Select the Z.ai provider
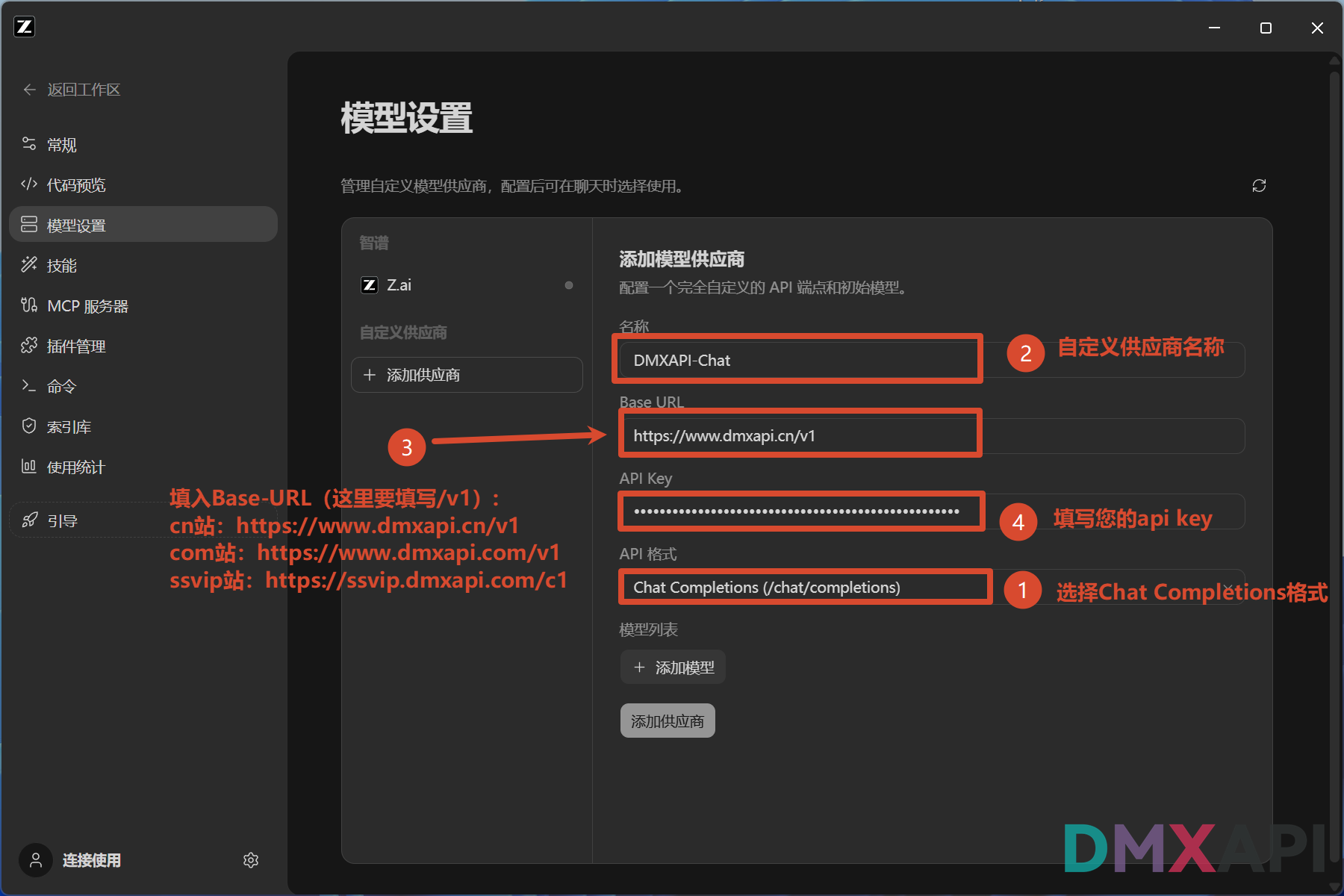The width and height of the screenshot is (1344, 896). pyautogui.click(x=467, y=285)
